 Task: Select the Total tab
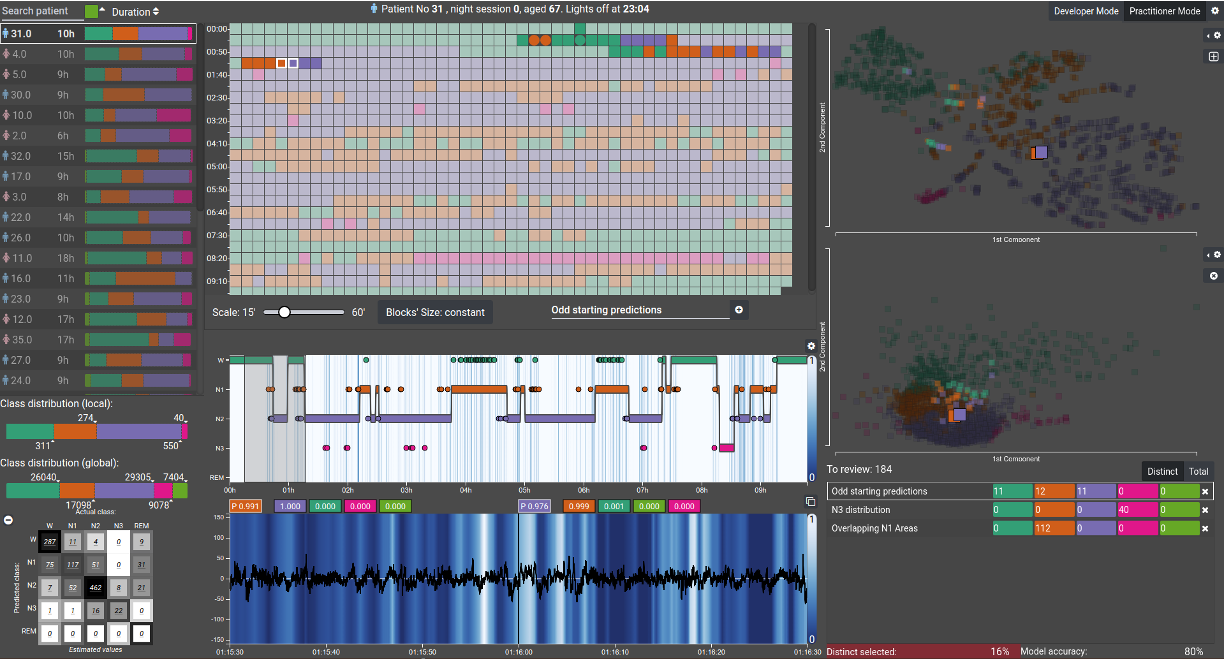click(x=1198, y=471)
